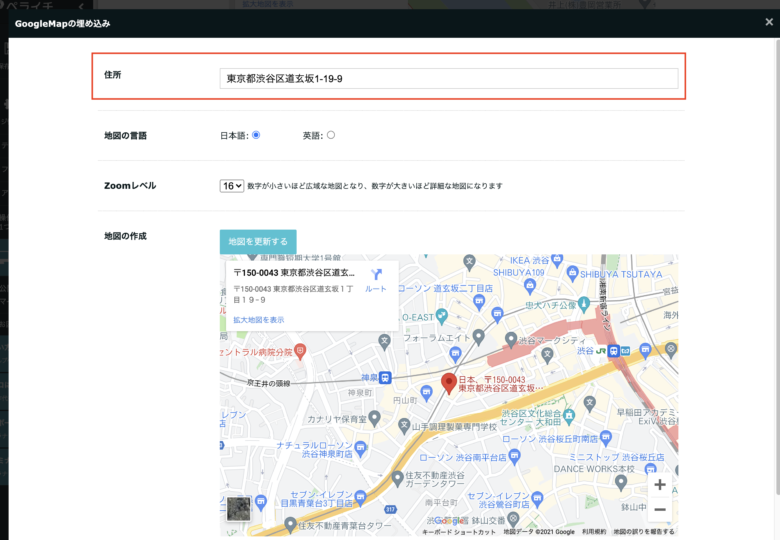The height and width of the screenshot is (540, 780).
Task: Click the ローソン 渋谷南平台店 marker
Action: click(514, 455)
